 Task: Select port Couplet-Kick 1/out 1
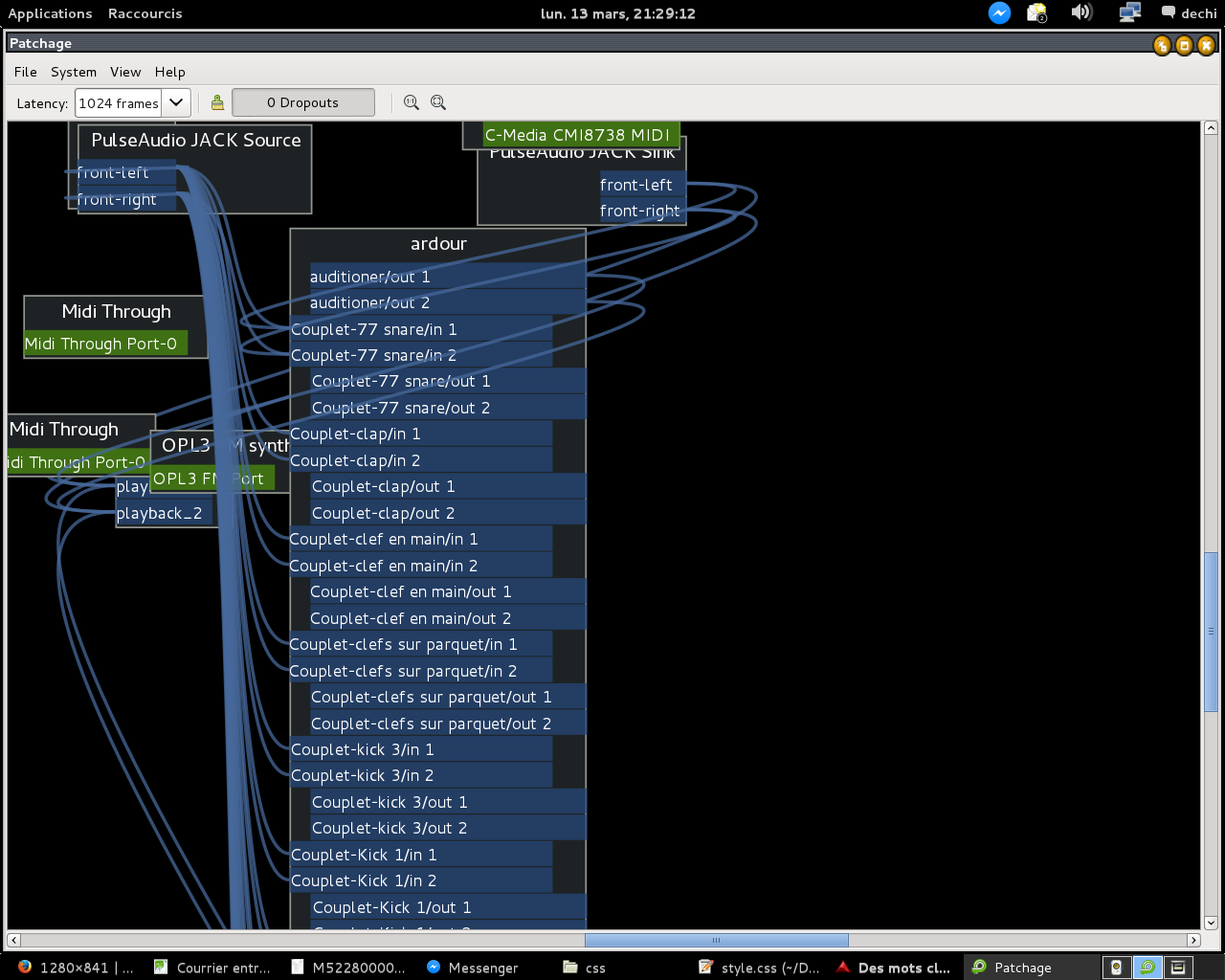448,907
